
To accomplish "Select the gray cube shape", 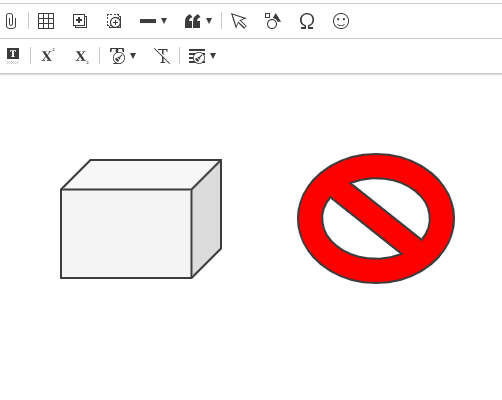I will (x=141, y=219).
